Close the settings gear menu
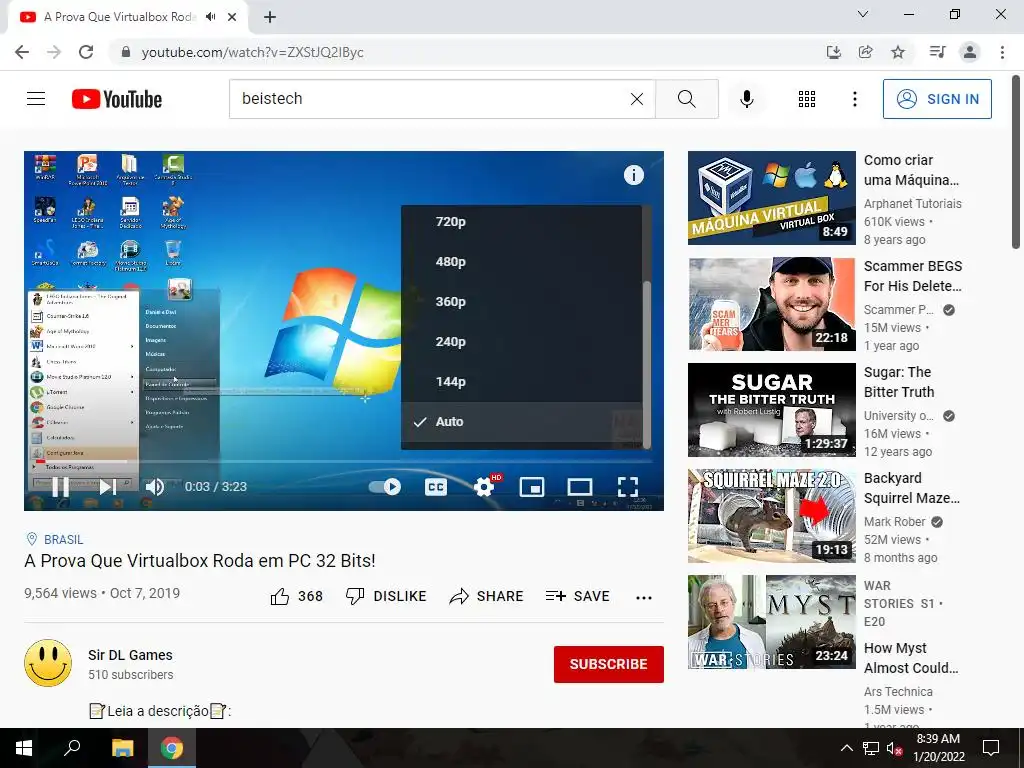Image resolution: width=1024 pixels, height=768 pixels. [x=485, y=487]
